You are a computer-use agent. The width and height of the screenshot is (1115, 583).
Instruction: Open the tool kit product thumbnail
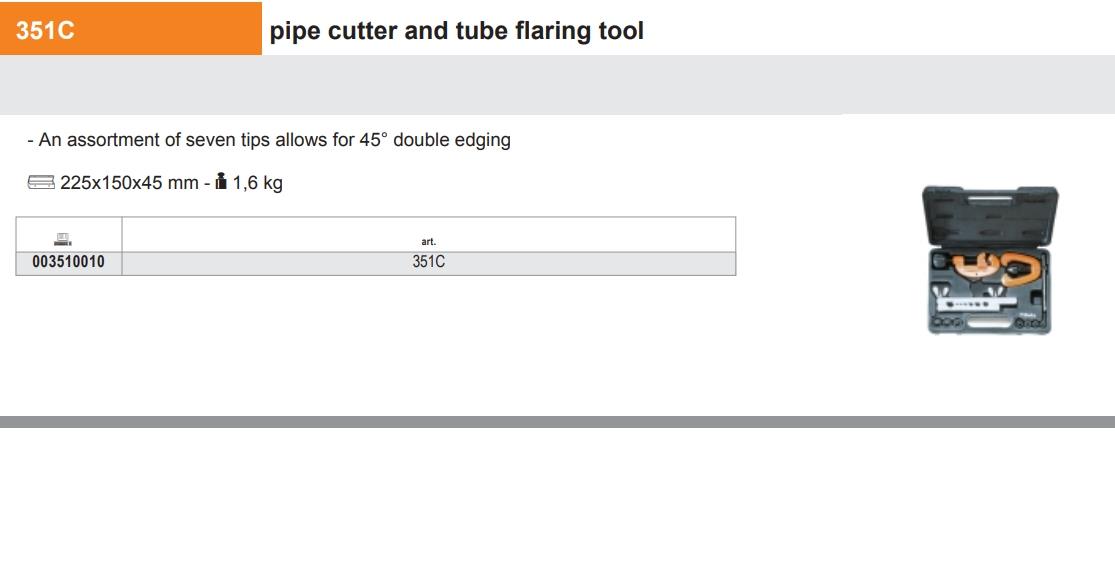tap(989, 260)
